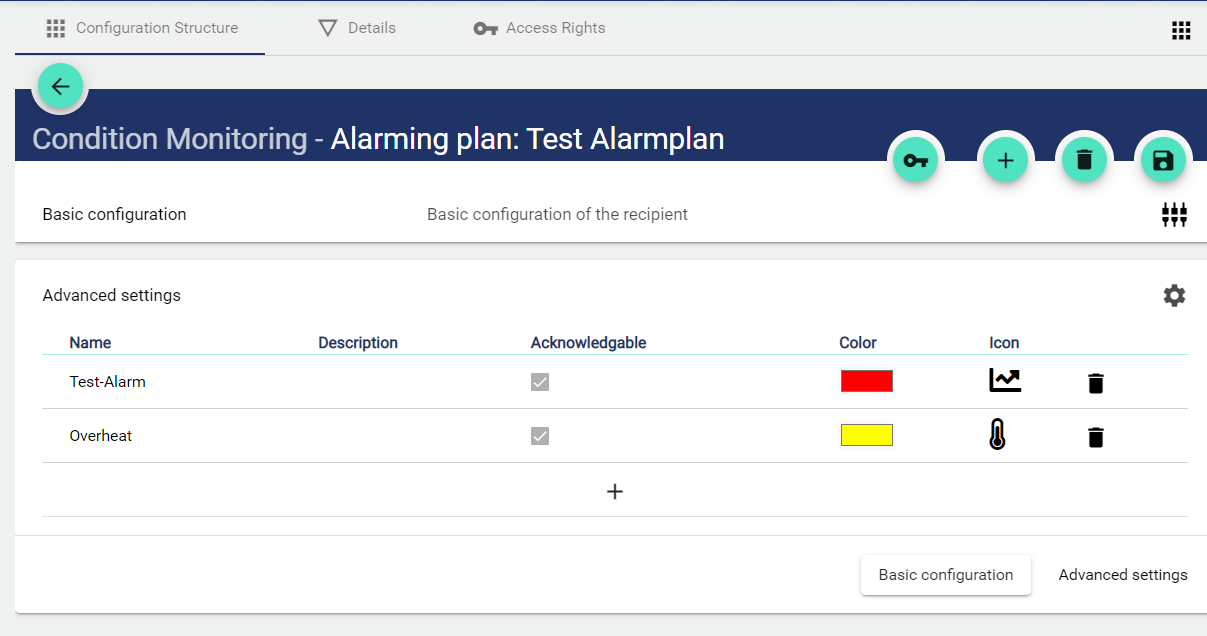Expand Basic configuration section sliders icon
Image resolution: width=1207 pixels, height=636 pixels.
click(1174, 214)
